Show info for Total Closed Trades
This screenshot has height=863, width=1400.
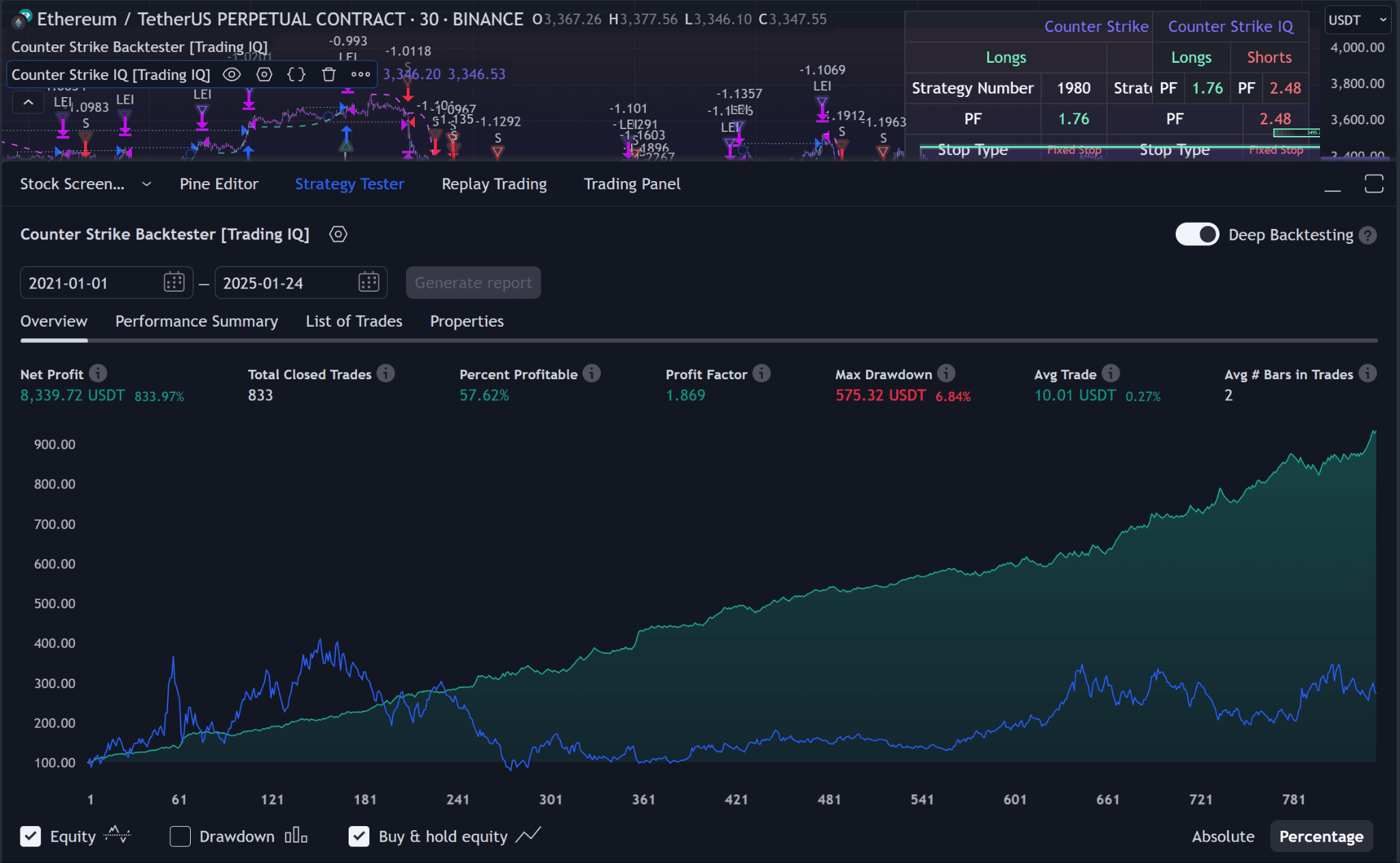tap(386, 373)
